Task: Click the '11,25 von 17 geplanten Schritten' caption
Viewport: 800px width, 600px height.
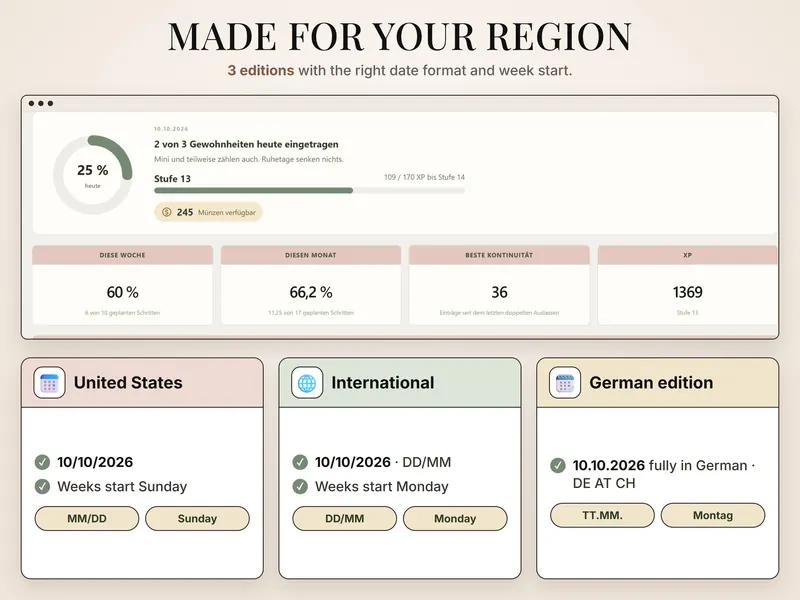Action: pos(311,313)
